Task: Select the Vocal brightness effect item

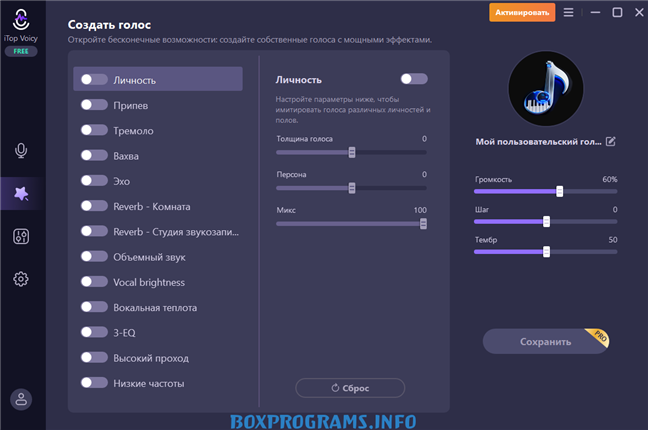Action: click(x=149, y=282)
